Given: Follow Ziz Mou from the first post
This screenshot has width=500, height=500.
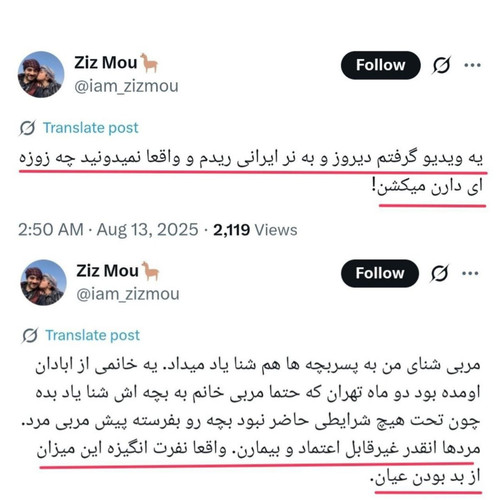Looking at the screenshot, I should (x=381, y=65).
